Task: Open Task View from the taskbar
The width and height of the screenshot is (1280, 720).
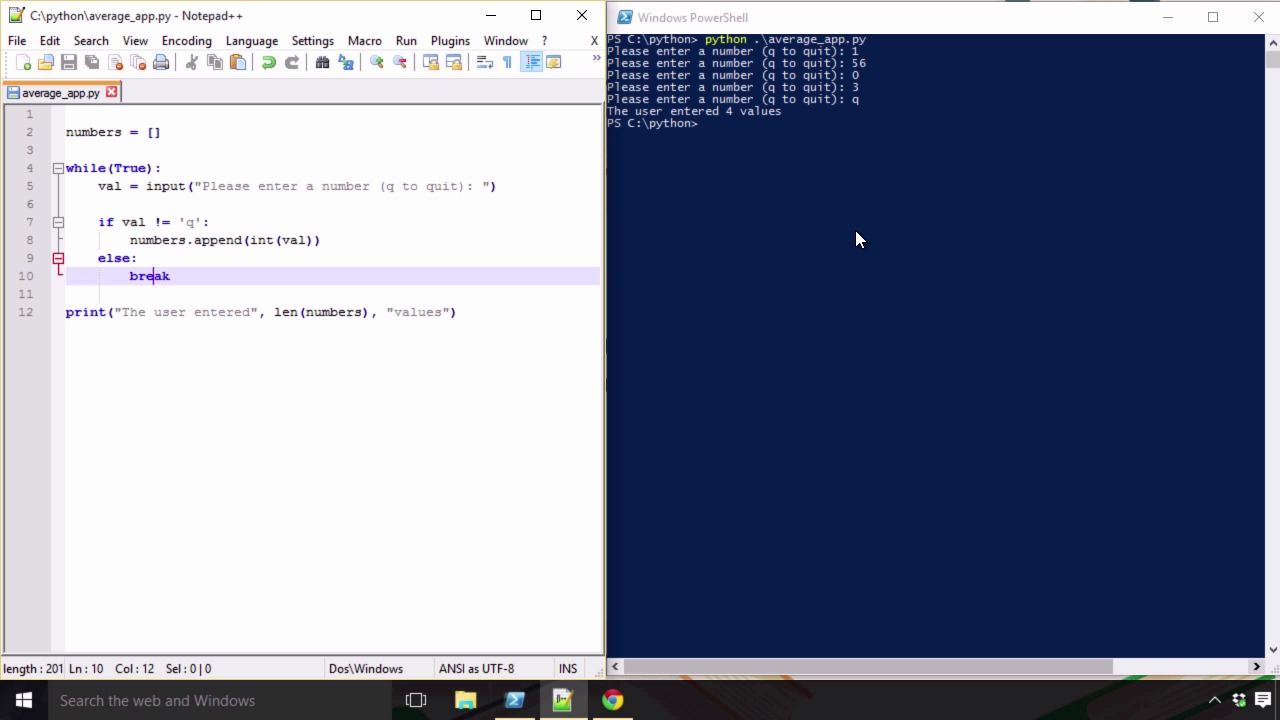Action: click(416, 700)
